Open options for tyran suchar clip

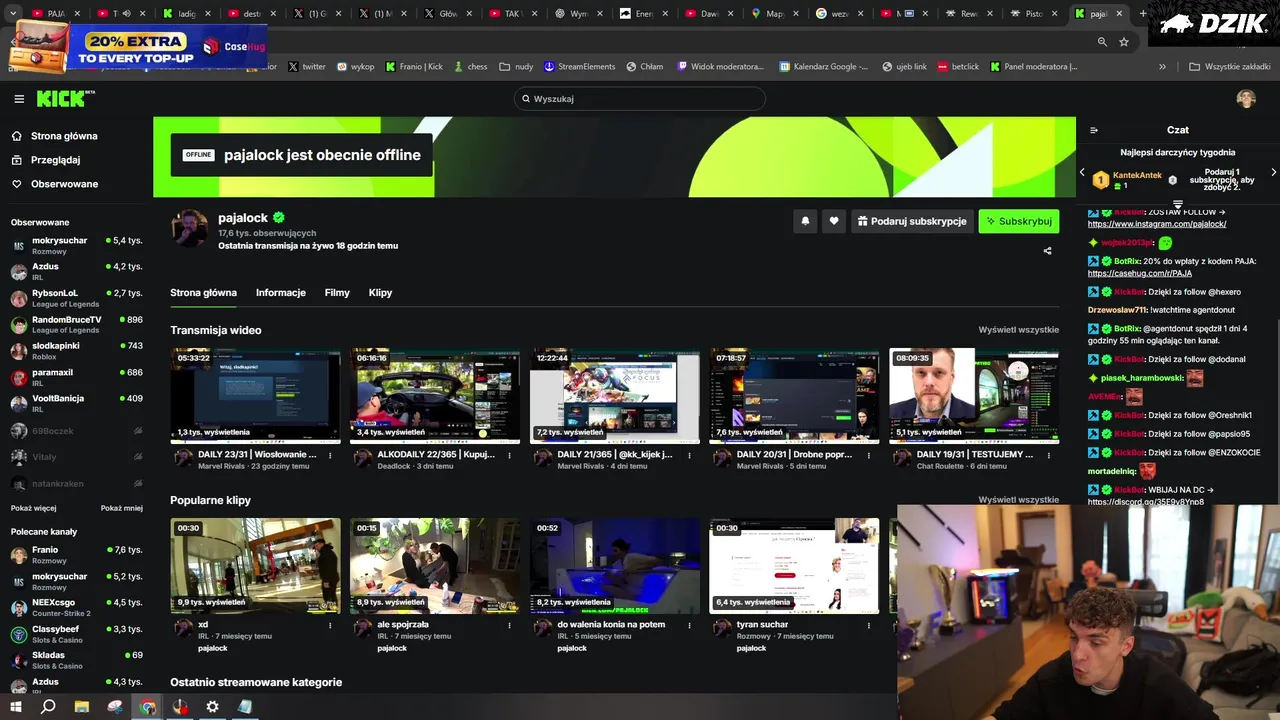point(868,625)
